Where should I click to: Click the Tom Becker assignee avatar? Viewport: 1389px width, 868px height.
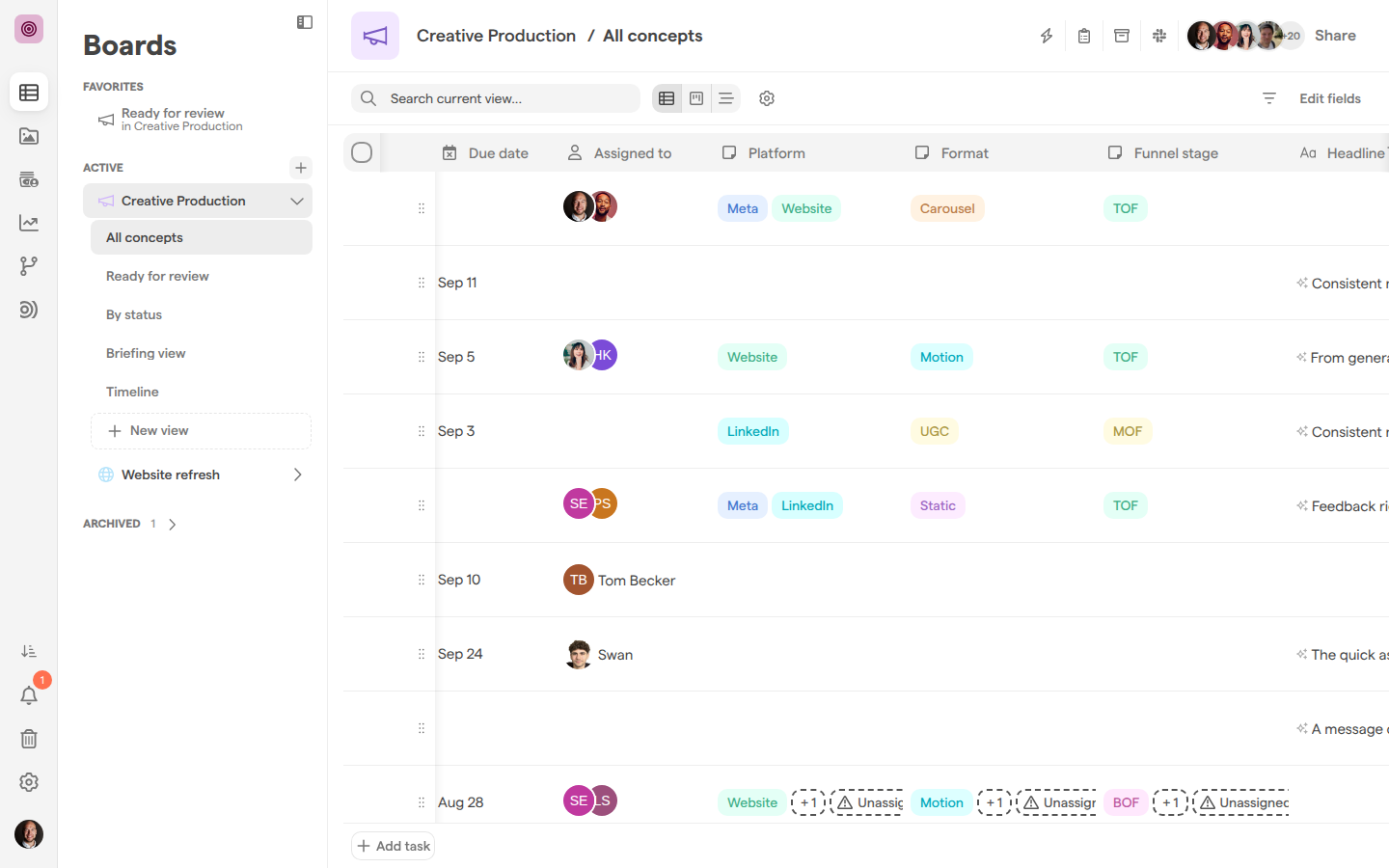[579, 580]
